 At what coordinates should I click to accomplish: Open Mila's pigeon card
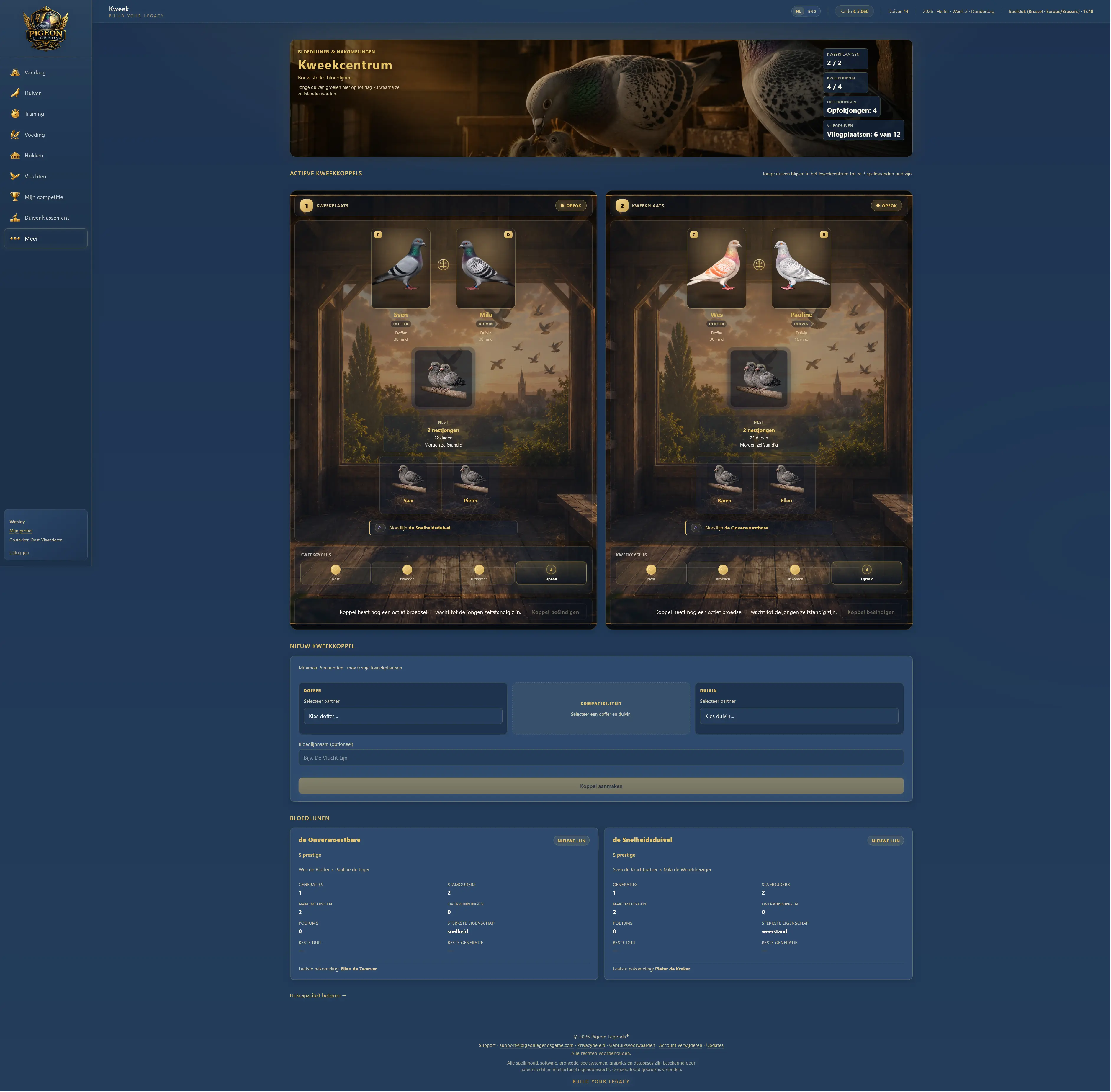[x=485, y=268]
